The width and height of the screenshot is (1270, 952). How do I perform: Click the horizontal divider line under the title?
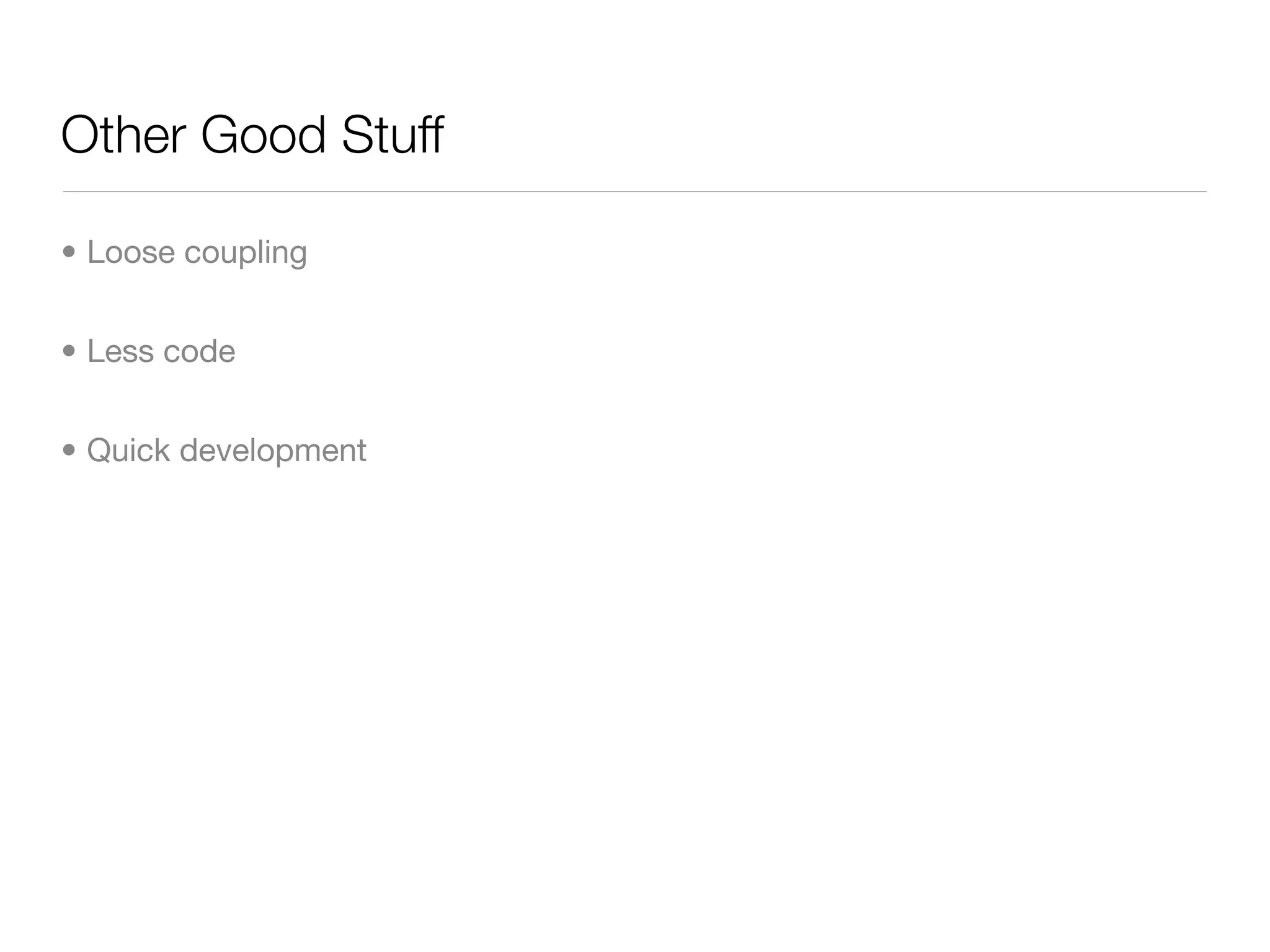[x=634, y=192]
